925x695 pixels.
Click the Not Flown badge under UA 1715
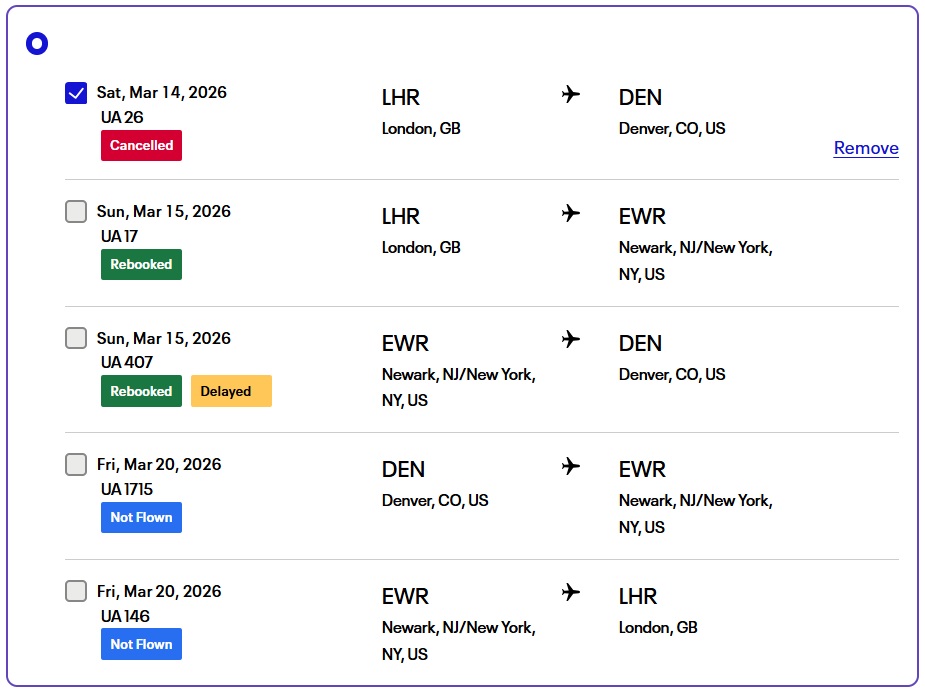[x=141, y=517]
